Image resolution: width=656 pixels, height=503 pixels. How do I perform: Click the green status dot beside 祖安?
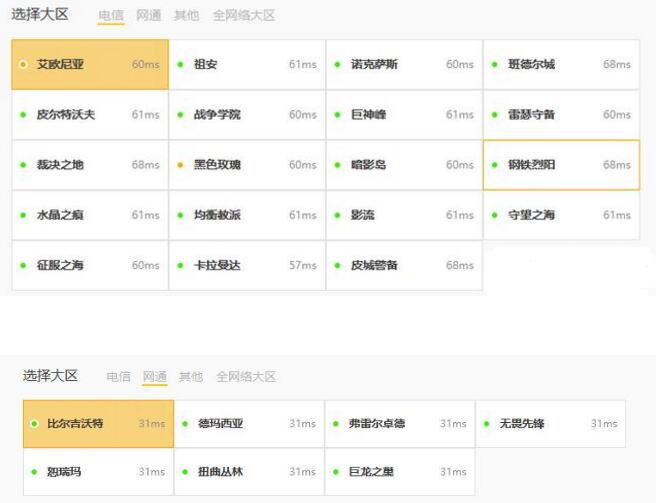[x=180, y=65]
